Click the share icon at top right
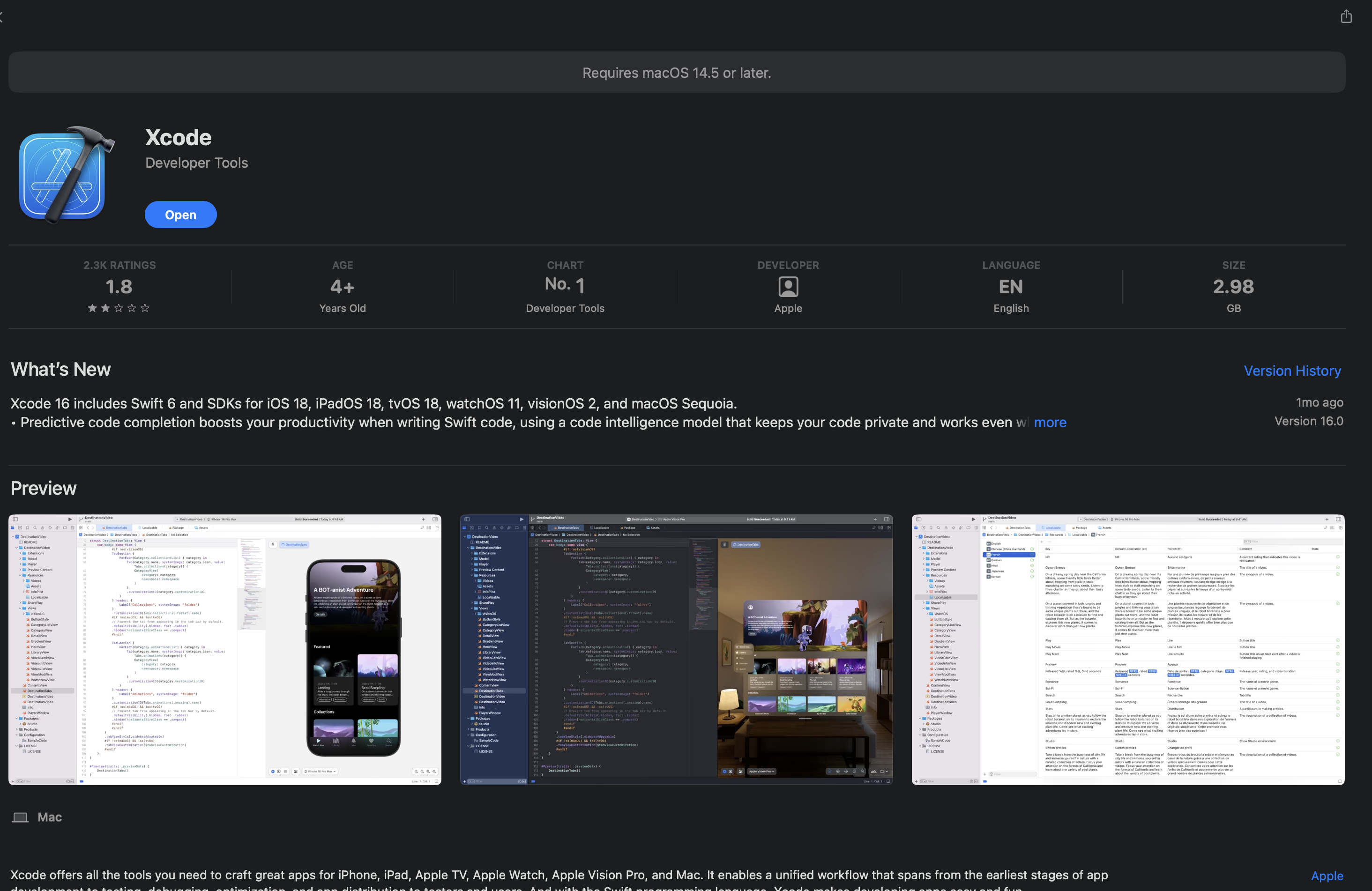Screen dimensions: 1372x891 tap(1345, 16)
